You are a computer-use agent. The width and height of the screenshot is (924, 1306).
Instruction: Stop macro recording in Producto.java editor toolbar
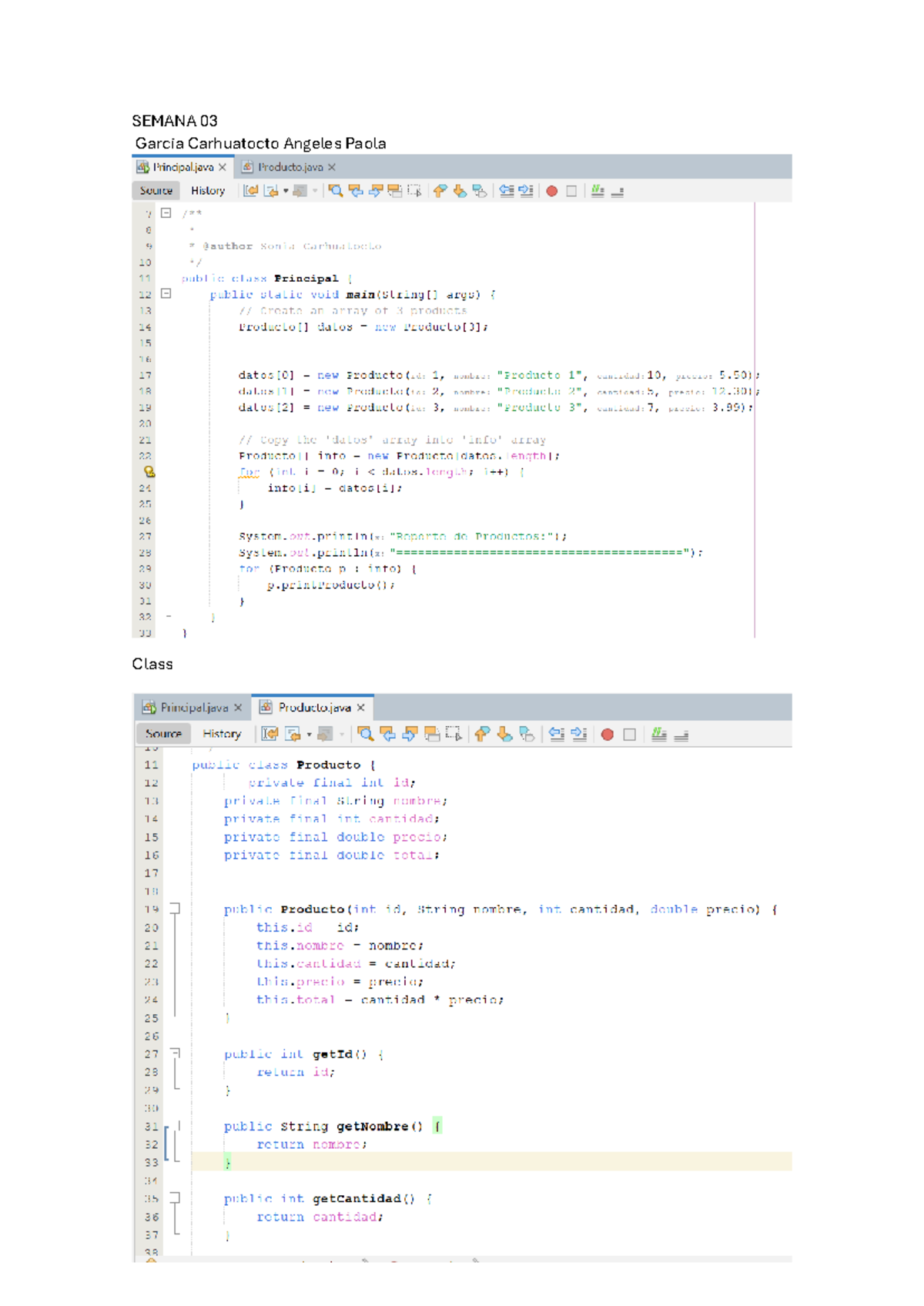pyautogui.click(x=629, y=735)
